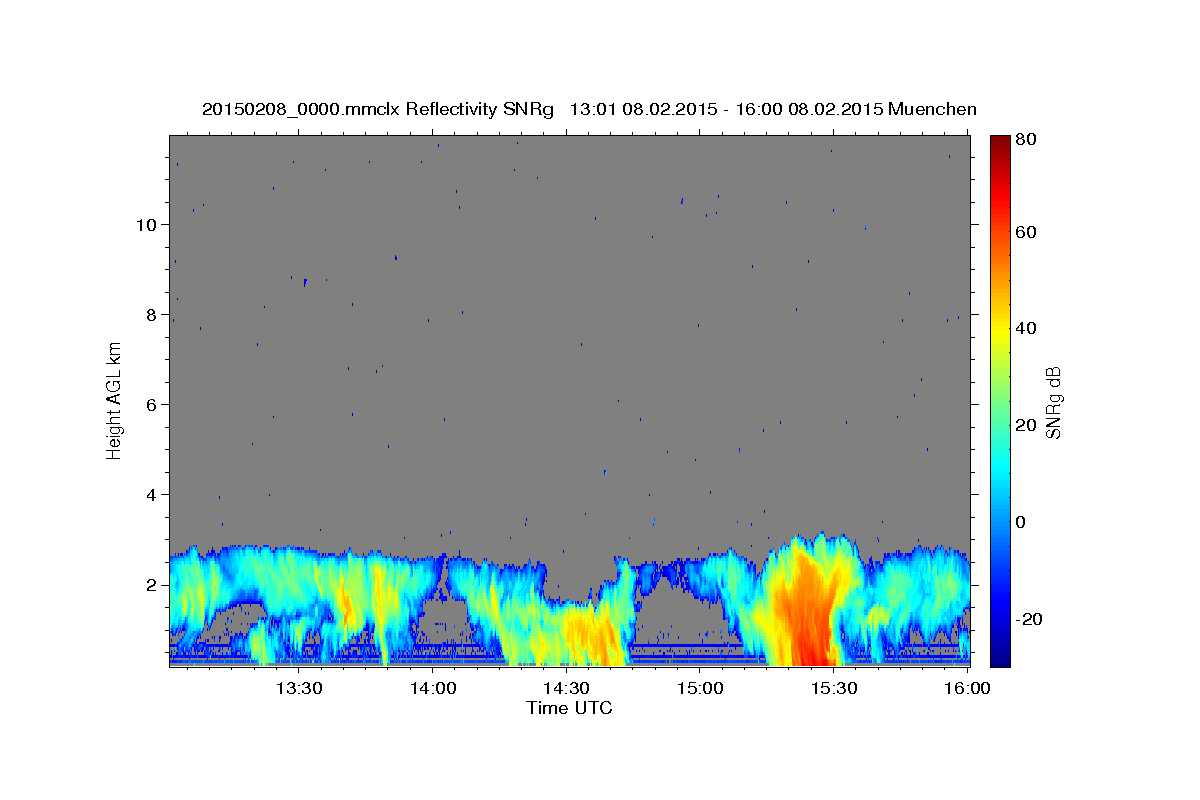This screenshot has height=800, width=1200.
Task: Click the height tick label 4
Action: (152, 495)
